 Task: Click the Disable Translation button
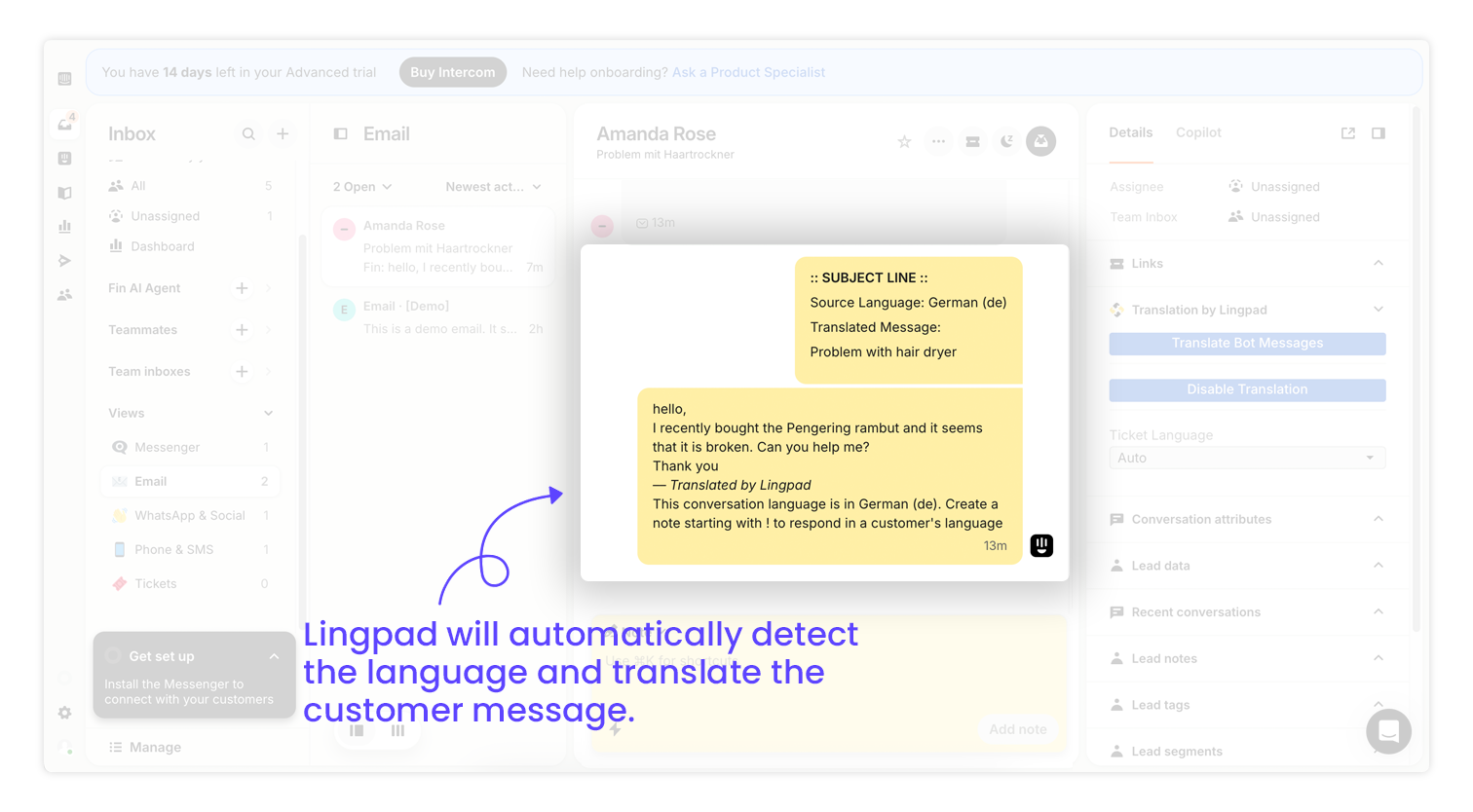point(1247,389)
